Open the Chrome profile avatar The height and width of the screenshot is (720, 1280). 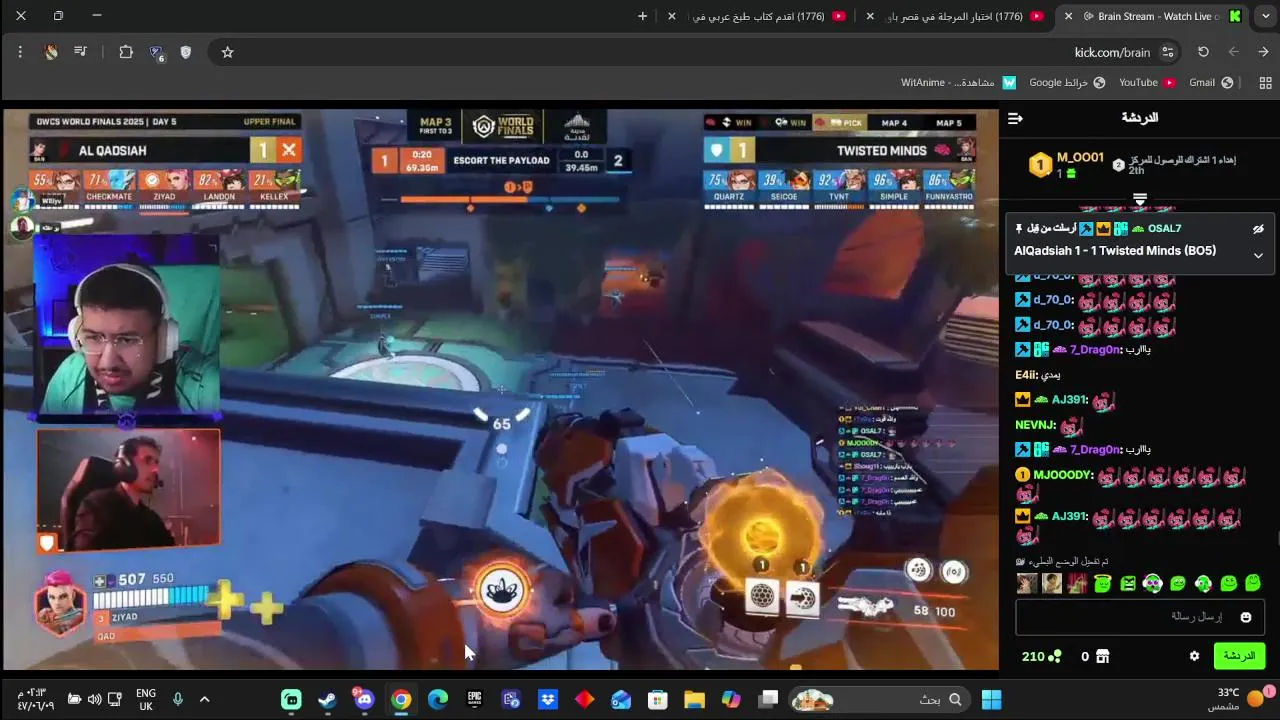pos(51,52)
